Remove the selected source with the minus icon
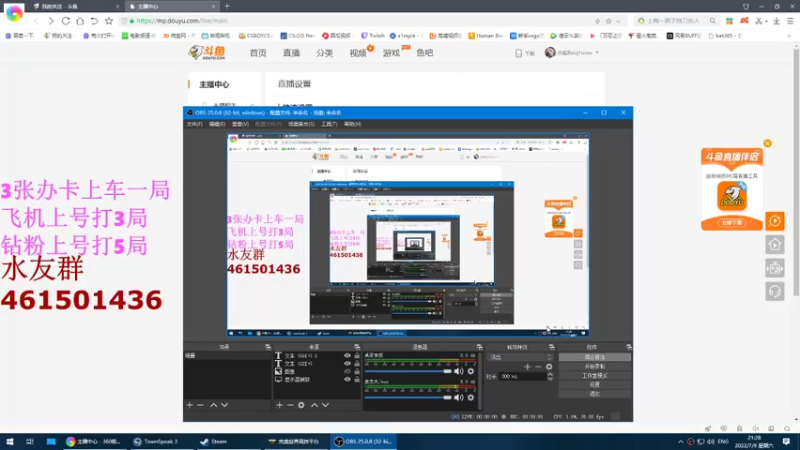This screenshot has width=800, height=450. tap(290, 405)
